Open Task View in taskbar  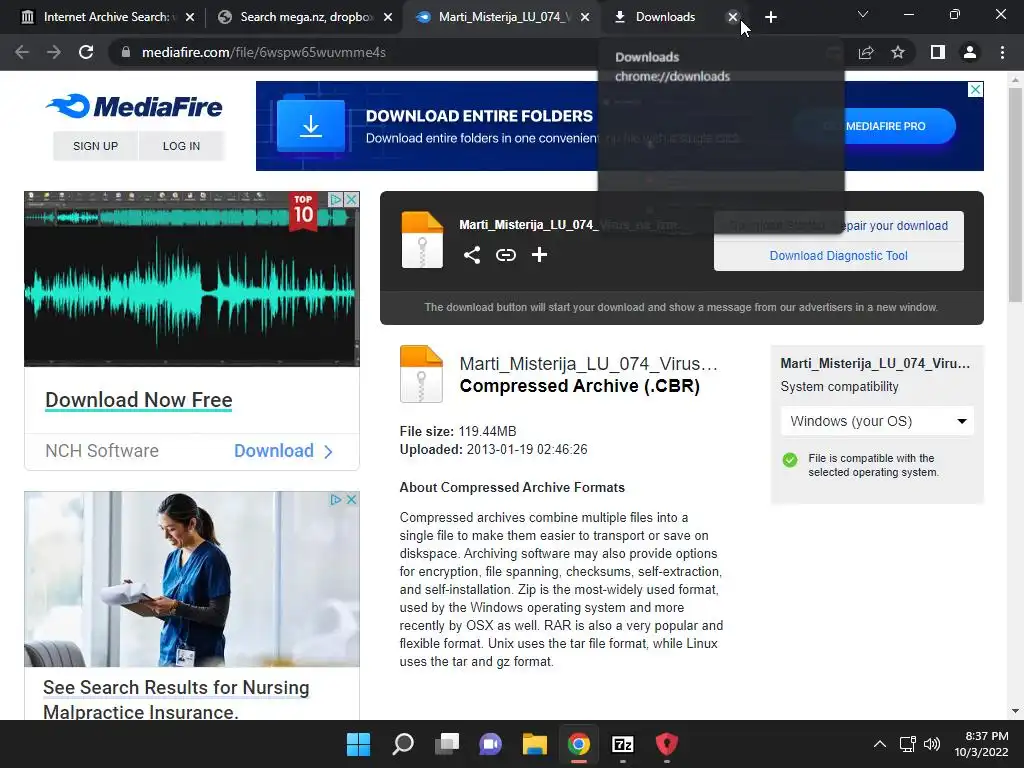(447, 744)
